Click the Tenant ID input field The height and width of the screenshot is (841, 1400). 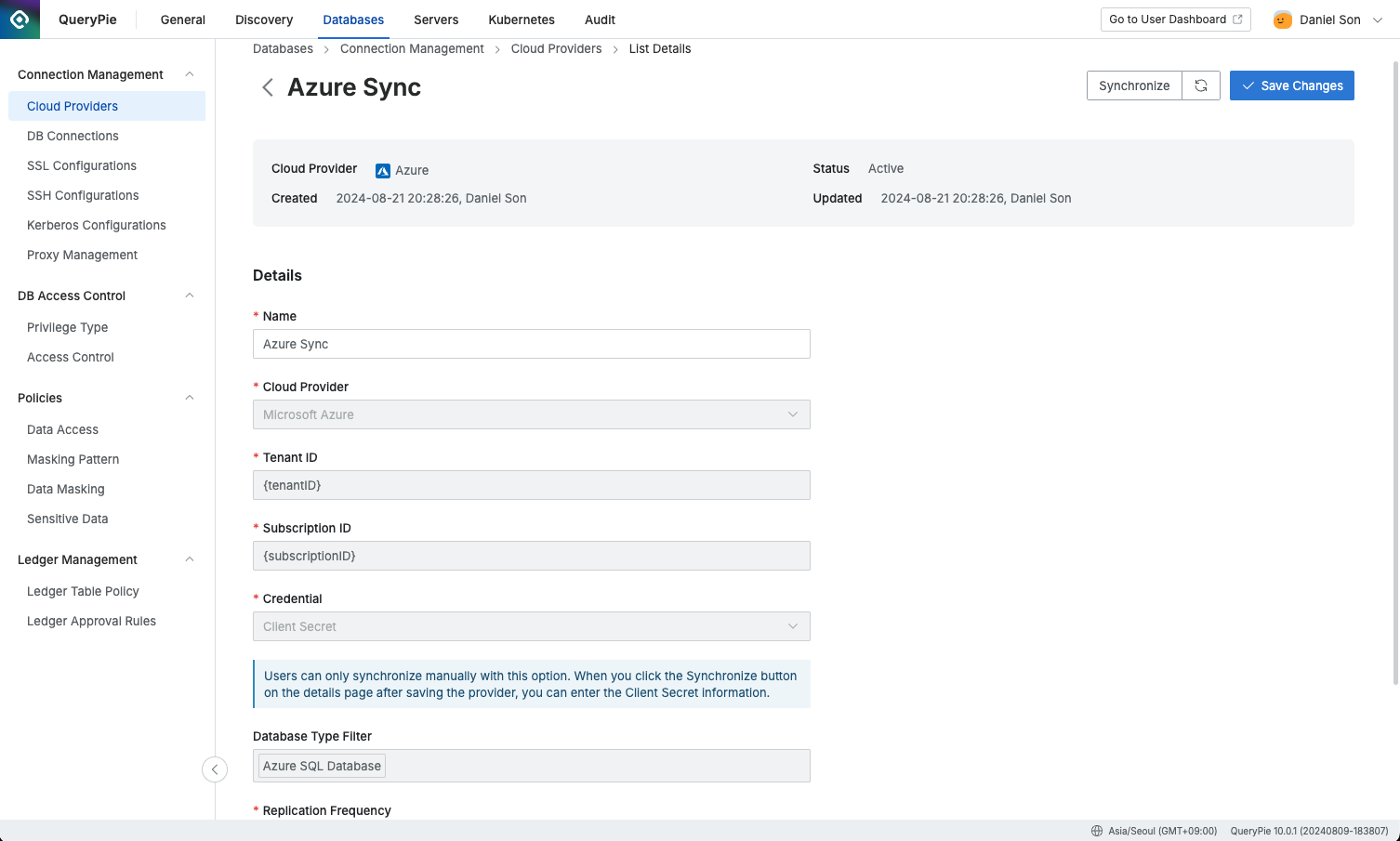532,485
